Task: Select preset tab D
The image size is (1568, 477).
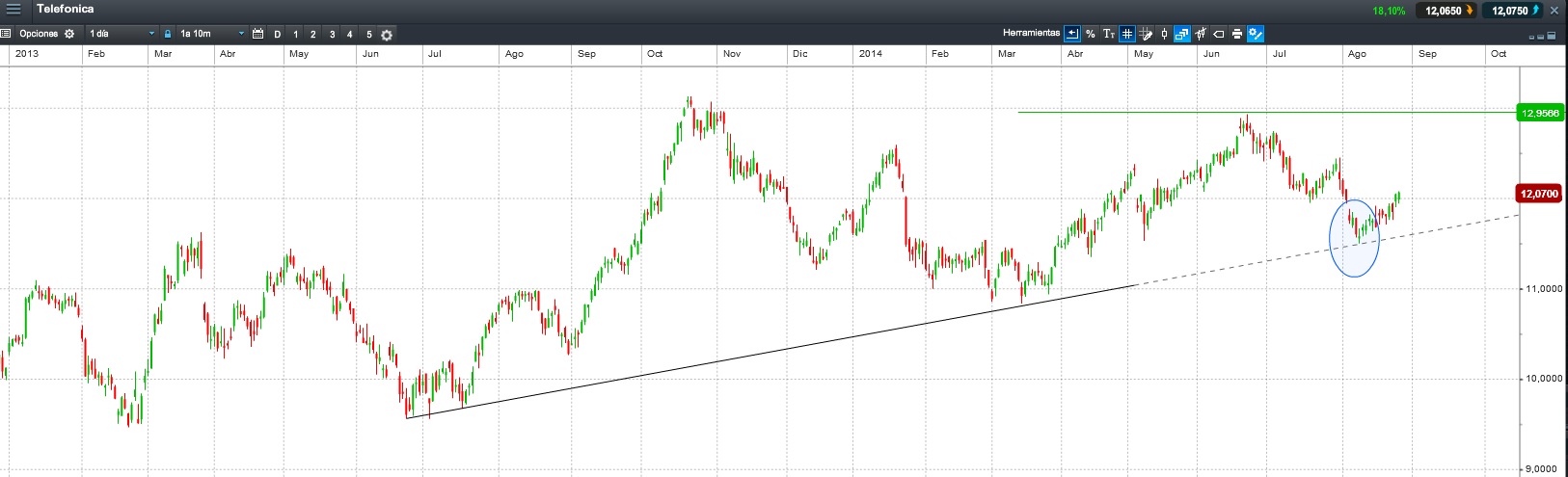Action: tap(278, 35)
